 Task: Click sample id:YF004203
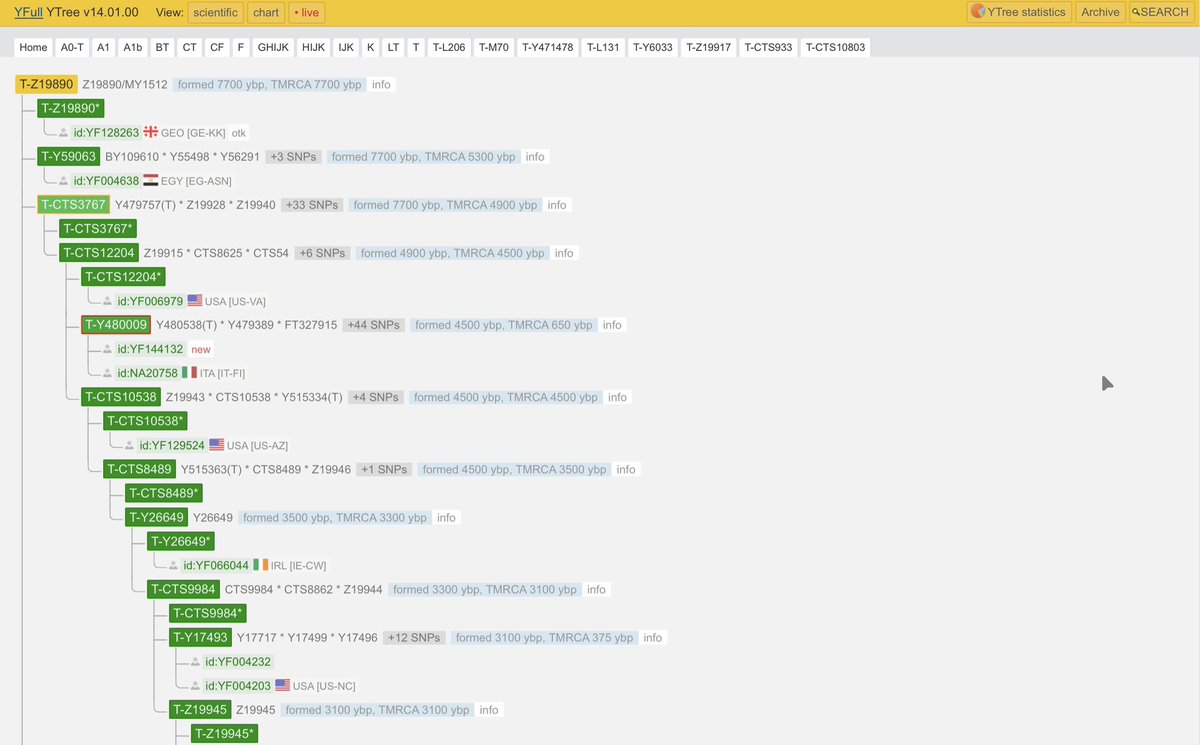click(238, 685)
